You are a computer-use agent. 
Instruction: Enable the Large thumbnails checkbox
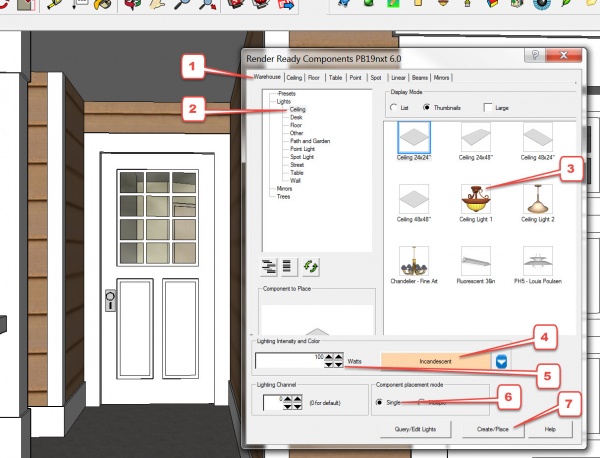(x=488, y=107)
